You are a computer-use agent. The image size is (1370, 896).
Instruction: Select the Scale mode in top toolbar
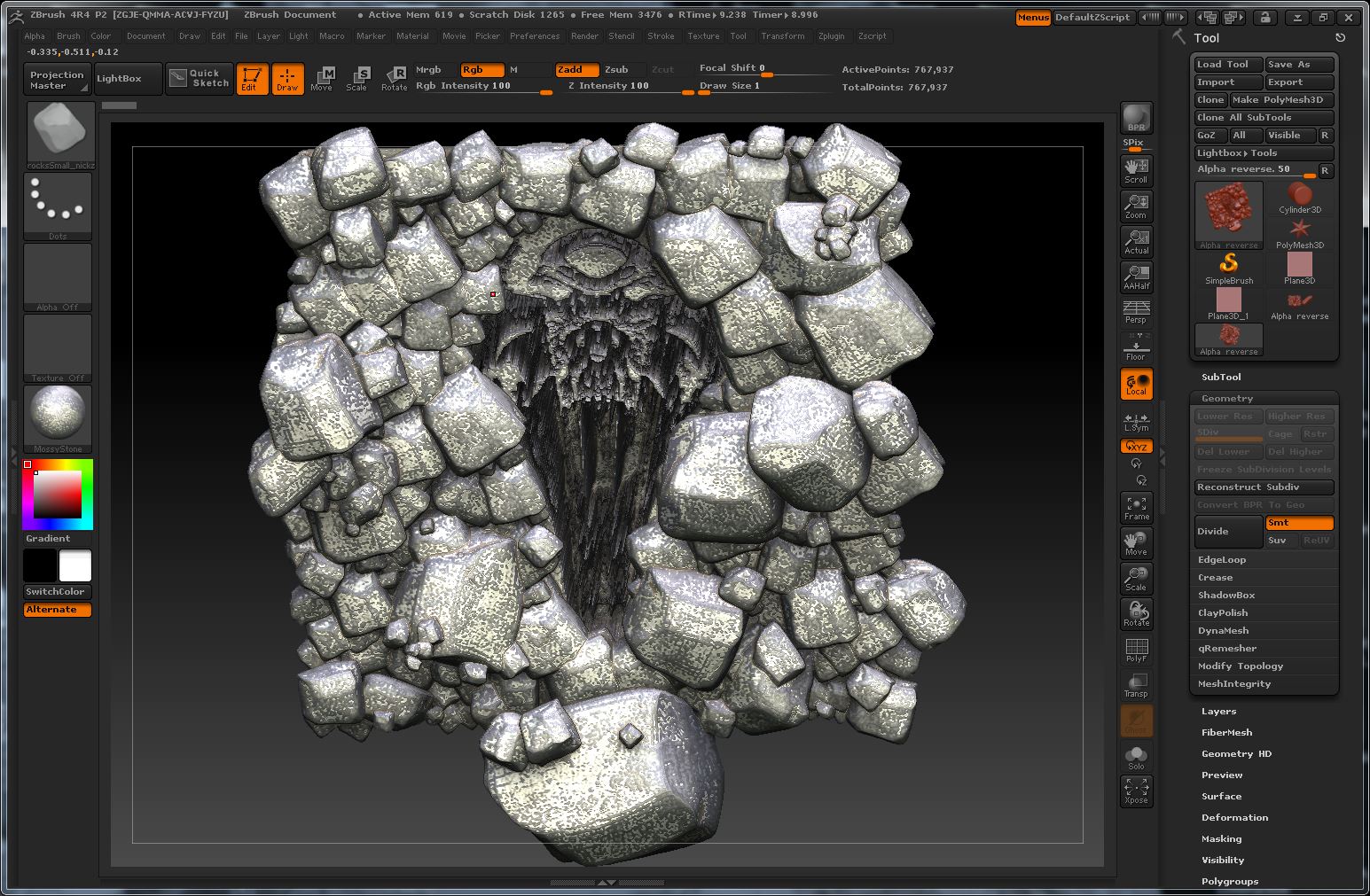[x=357, y=79]
